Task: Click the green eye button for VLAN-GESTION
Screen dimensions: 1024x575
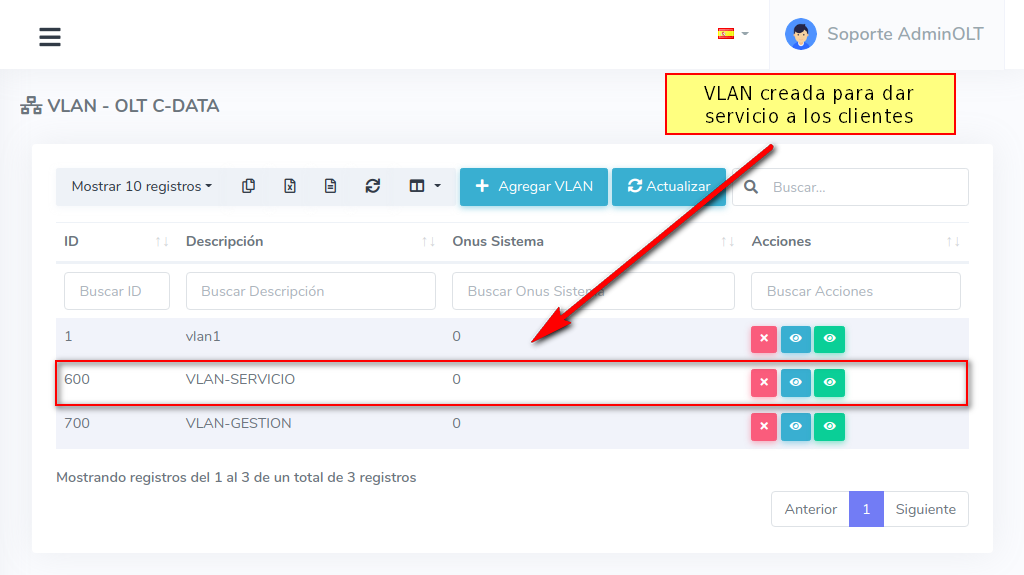Action: point(829,427)
